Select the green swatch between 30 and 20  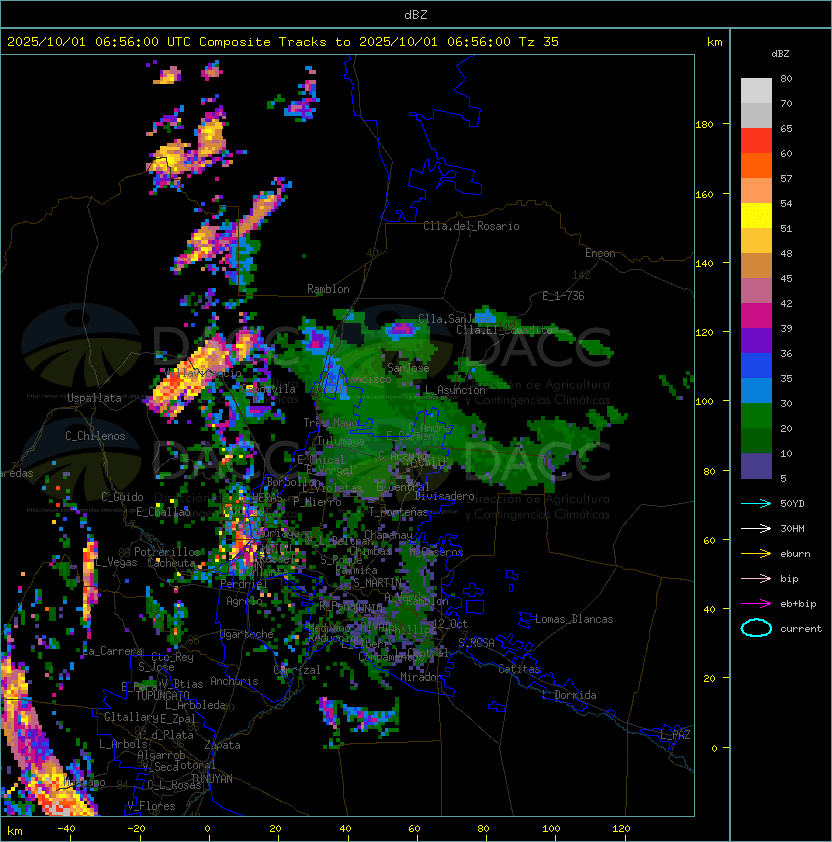(756, 416)
